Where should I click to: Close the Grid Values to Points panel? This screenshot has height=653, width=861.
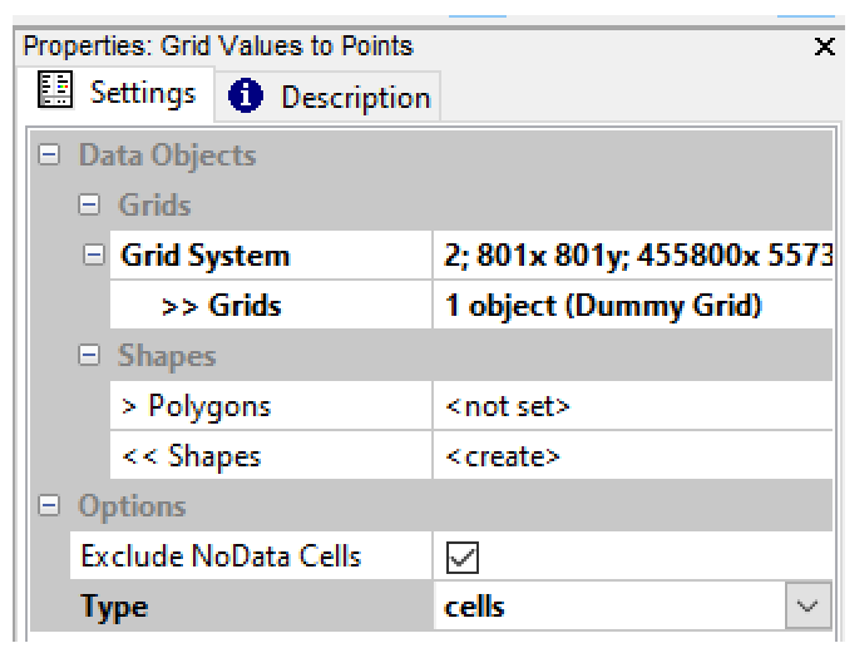pos(824,47)
